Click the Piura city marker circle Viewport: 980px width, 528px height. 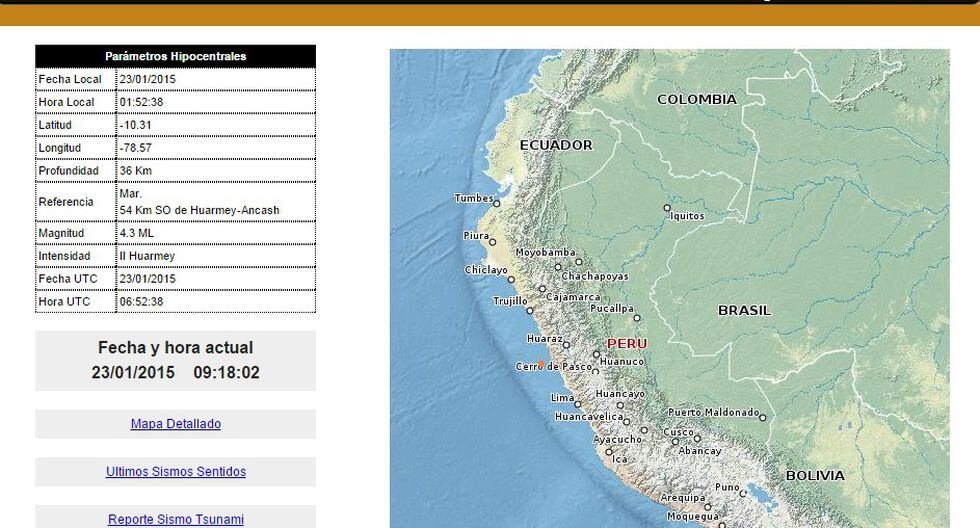(x=492, y=242)
